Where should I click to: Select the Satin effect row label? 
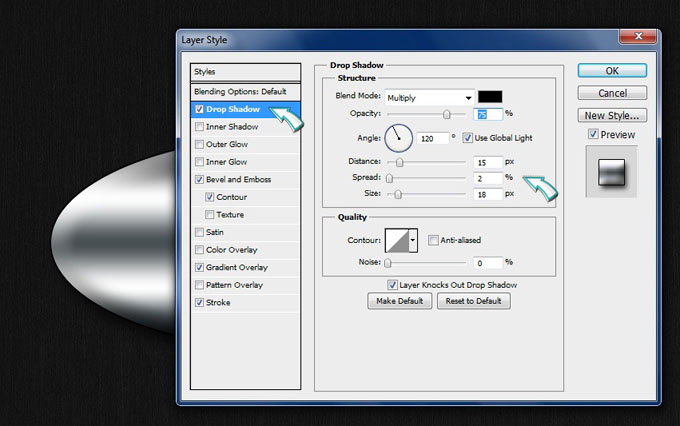click(x=215, y=232)
